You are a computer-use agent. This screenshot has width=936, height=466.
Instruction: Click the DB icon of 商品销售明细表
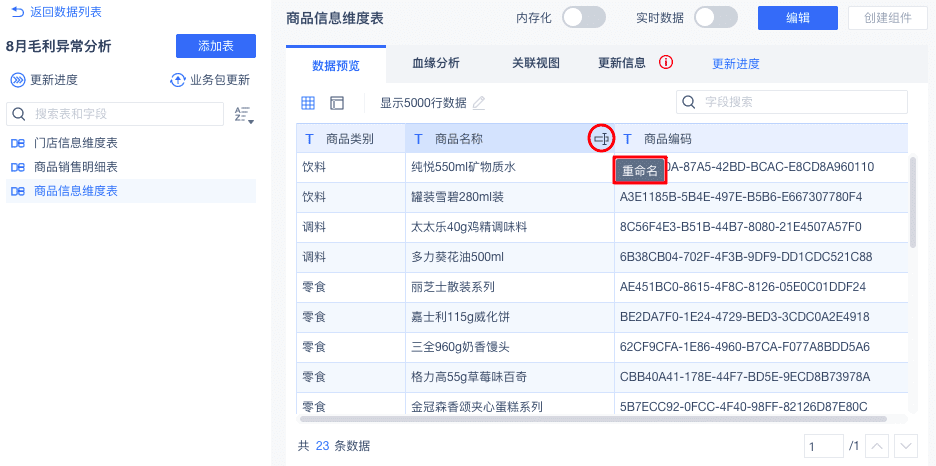point(19,167)
